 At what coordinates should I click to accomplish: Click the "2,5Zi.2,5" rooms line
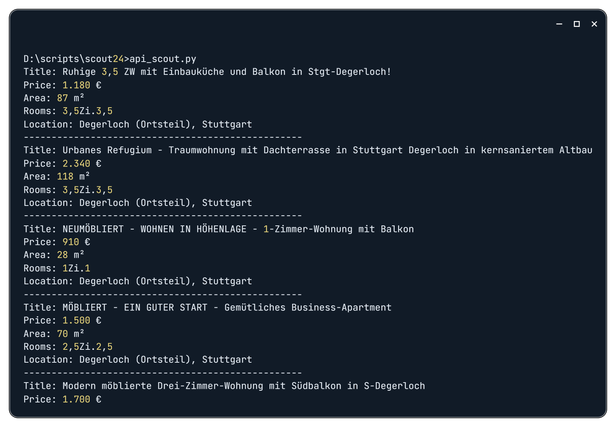click(68, 345)
